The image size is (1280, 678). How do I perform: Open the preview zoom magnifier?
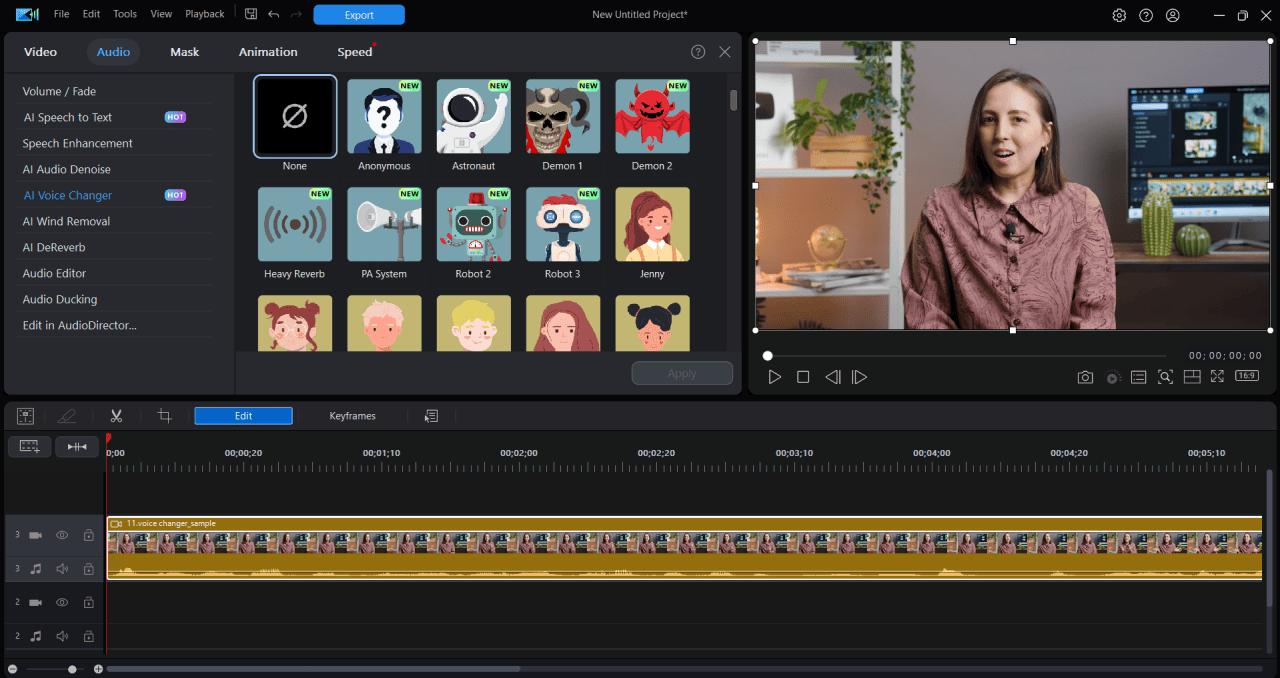point(1165,377)
